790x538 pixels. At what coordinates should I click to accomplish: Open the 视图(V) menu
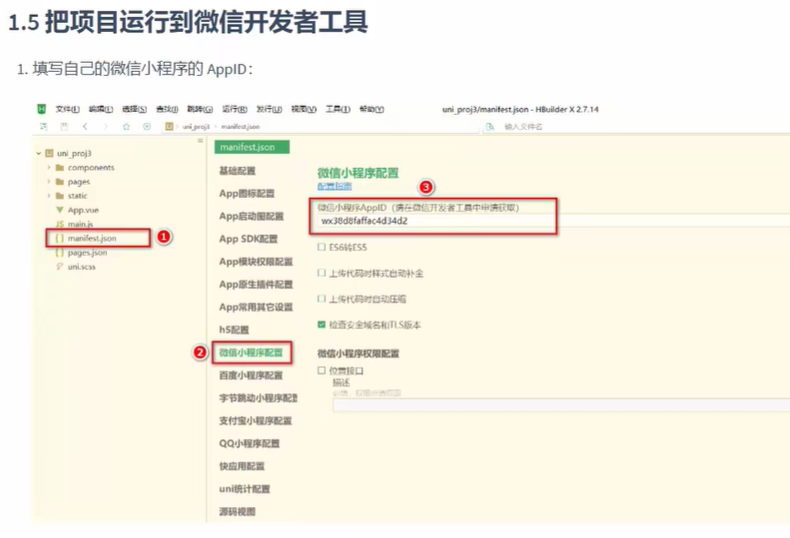coord(304,109)
